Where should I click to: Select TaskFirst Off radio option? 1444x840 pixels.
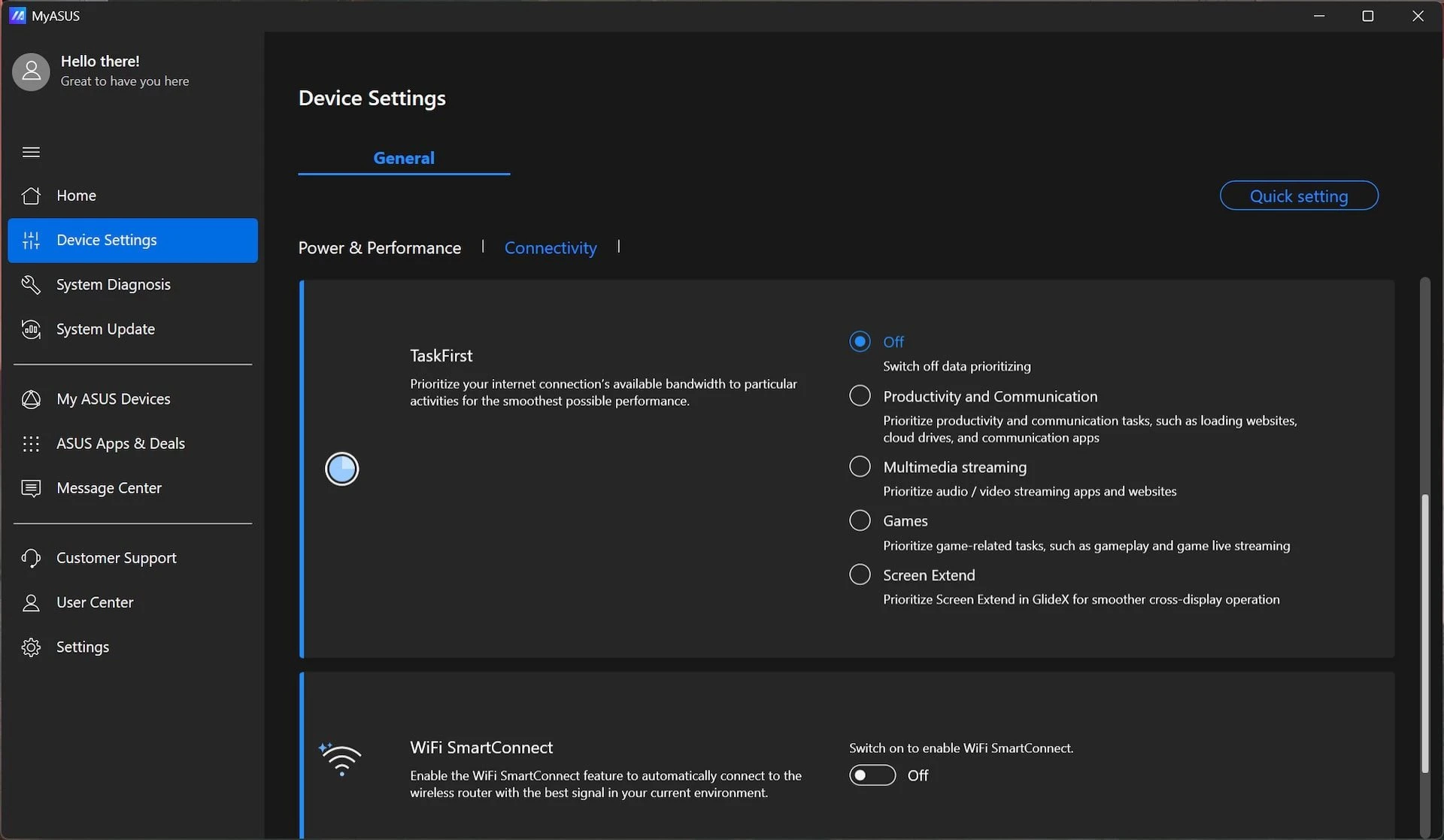click(x=860, y=341)
